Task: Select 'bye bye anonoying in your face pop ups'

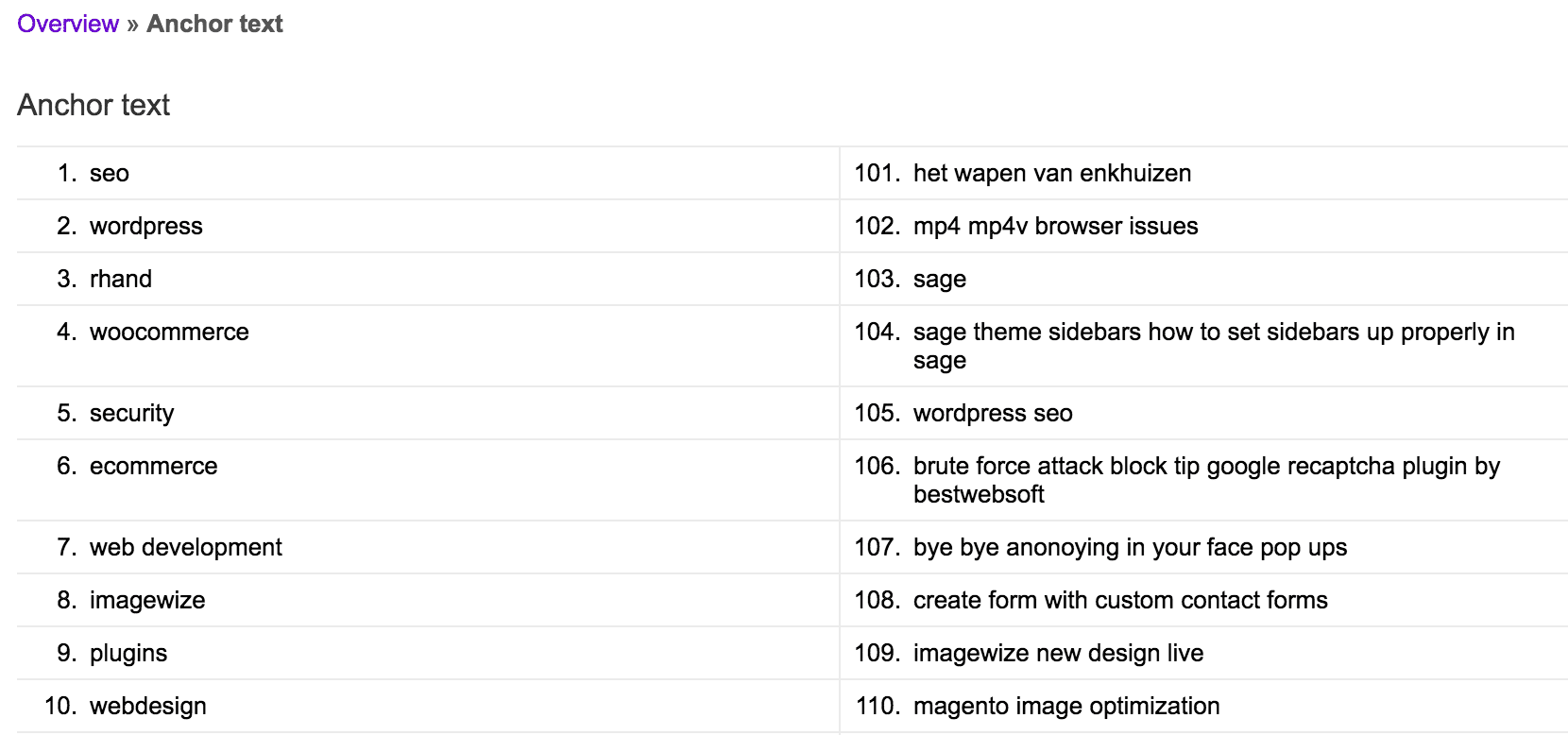Action: pyautogui.click(x=1130, y=547)
